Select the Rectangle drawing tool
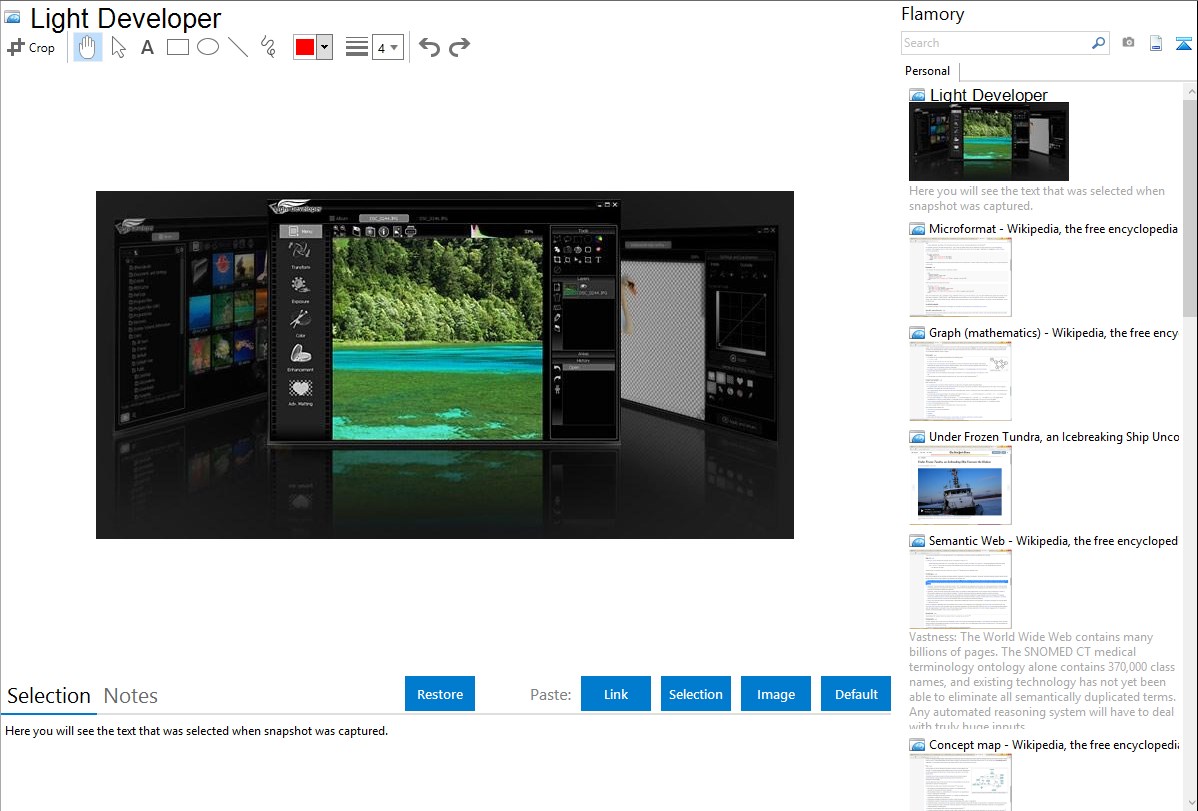1198x811 pixels. (x=178, y=47)
